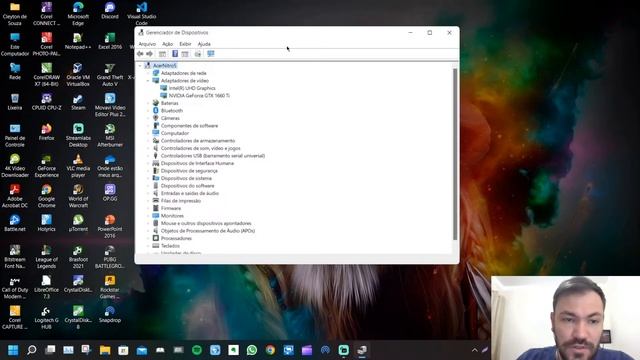Viewport: 640px width, 360px height.
Task: Click the printer icon in Device Manager toolbar
Action: (x=198, y=54)
